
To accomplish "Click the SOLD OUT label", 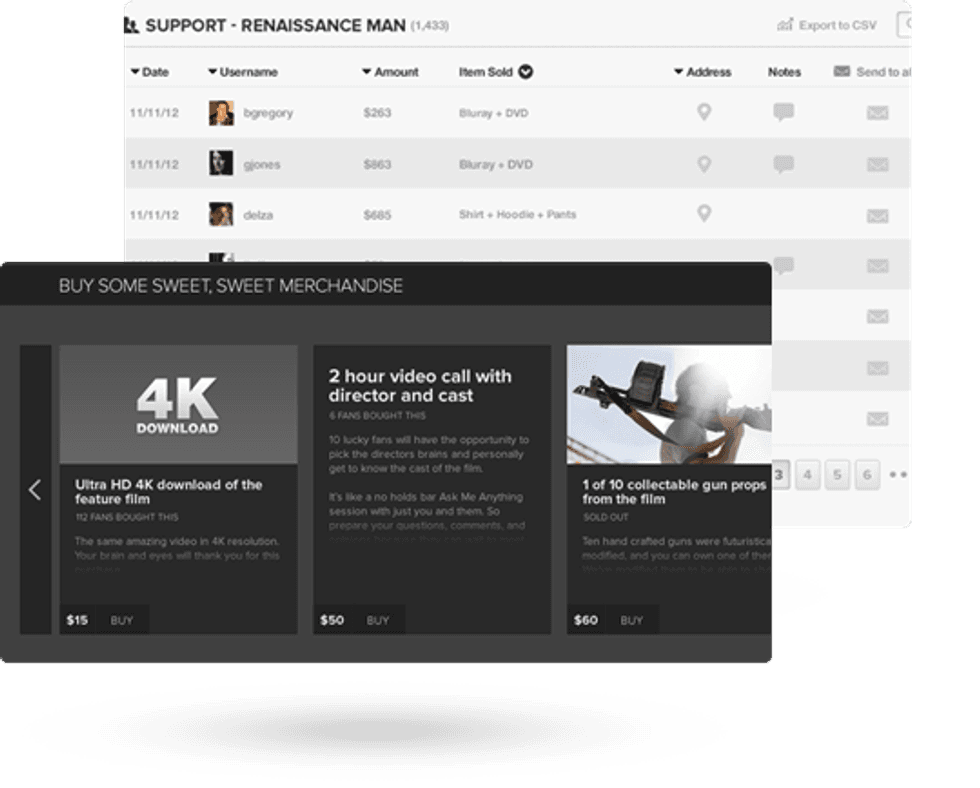I will click(606, 517).
